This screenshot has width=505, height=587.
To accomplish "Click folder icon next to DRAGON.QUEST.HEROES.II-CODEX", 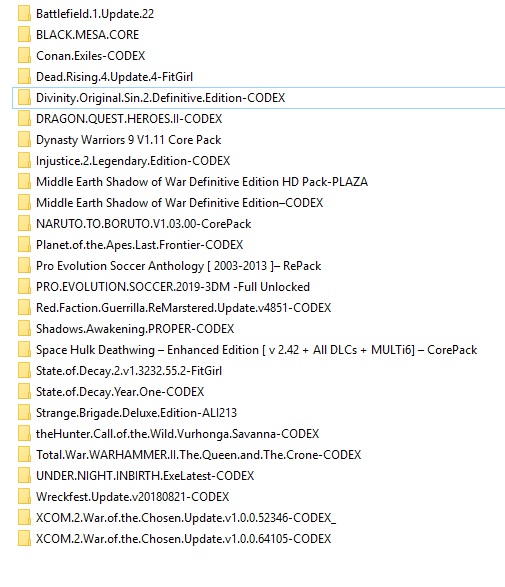I will click(24, 119).
